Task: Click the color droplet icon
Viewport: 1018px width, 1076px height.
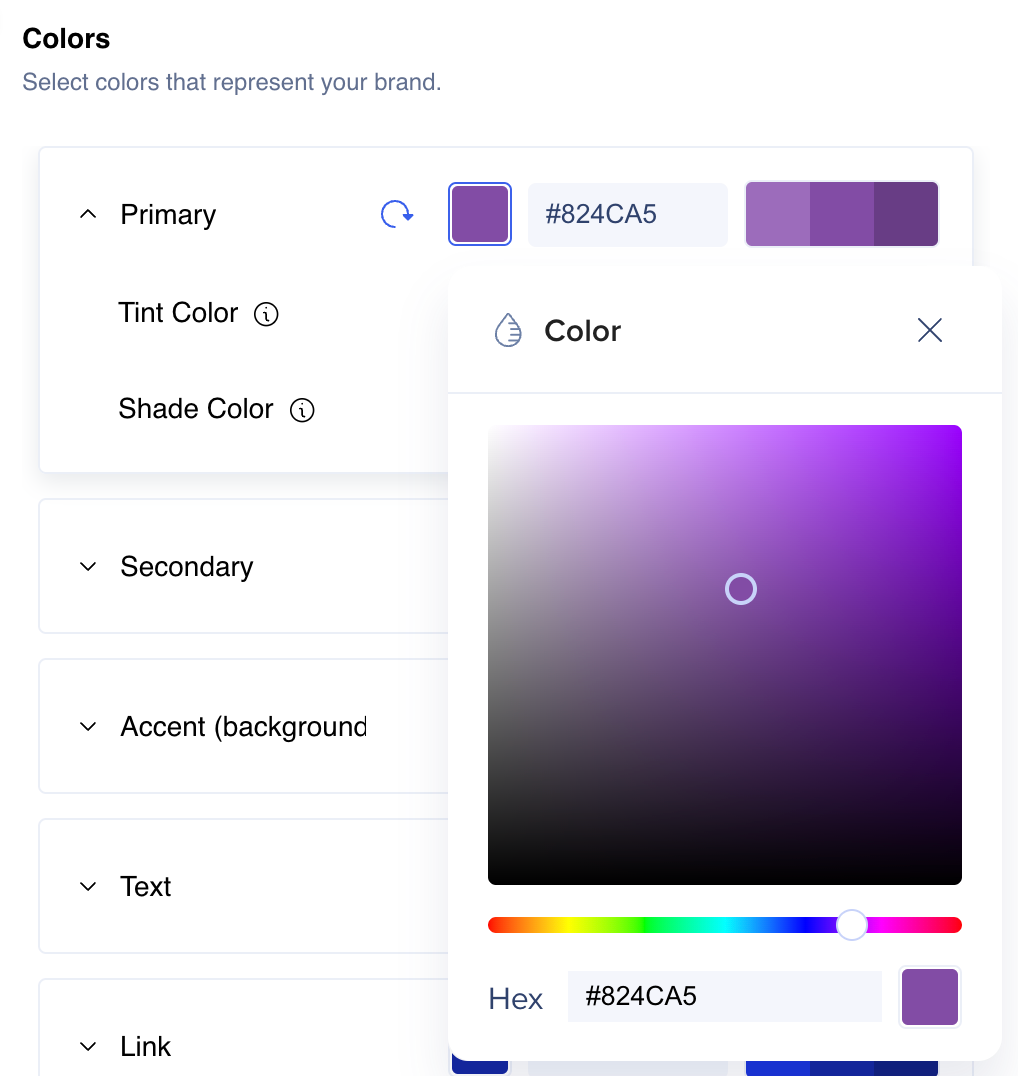Action: (x=508, y=330)
